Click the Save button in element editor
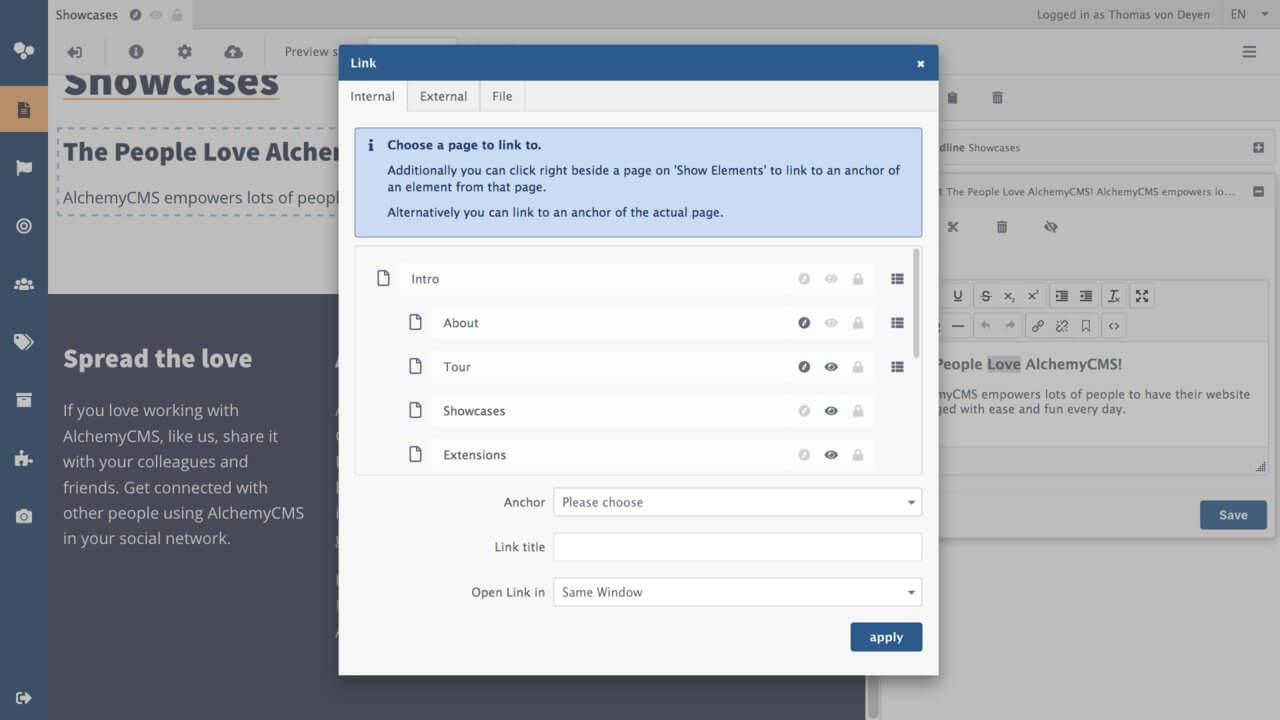This screenshot has width=1280, height=720. click(1233, 515)
